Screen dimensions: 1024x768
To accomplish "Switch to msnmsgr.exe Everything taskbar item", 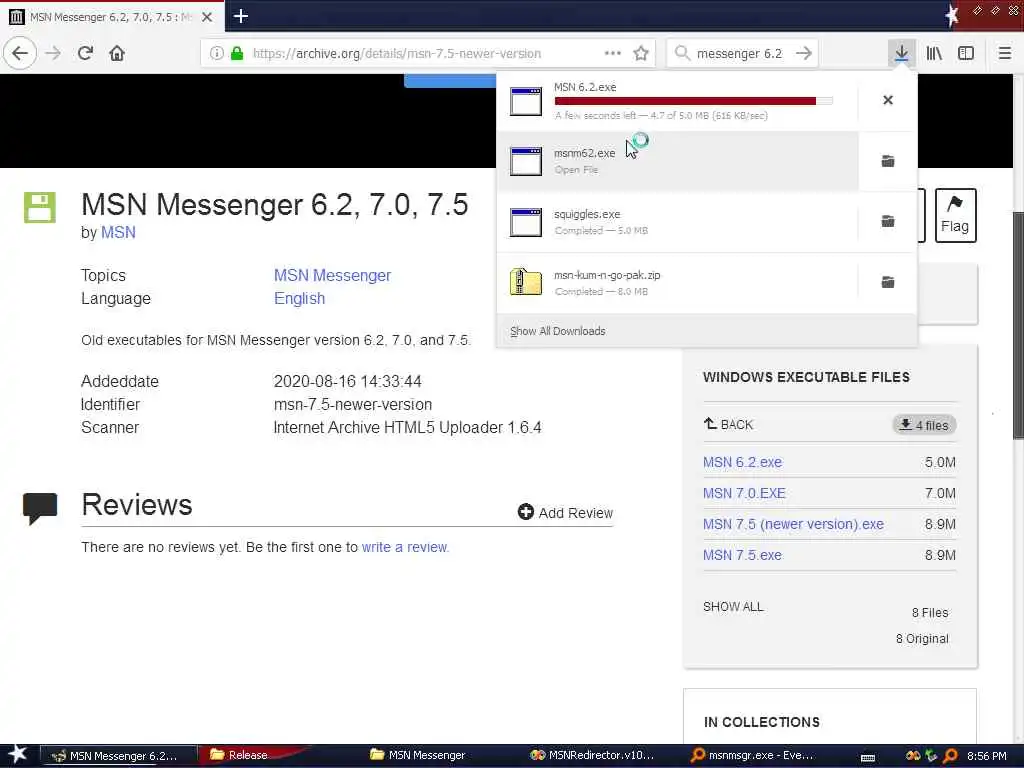I will point(752,755).
